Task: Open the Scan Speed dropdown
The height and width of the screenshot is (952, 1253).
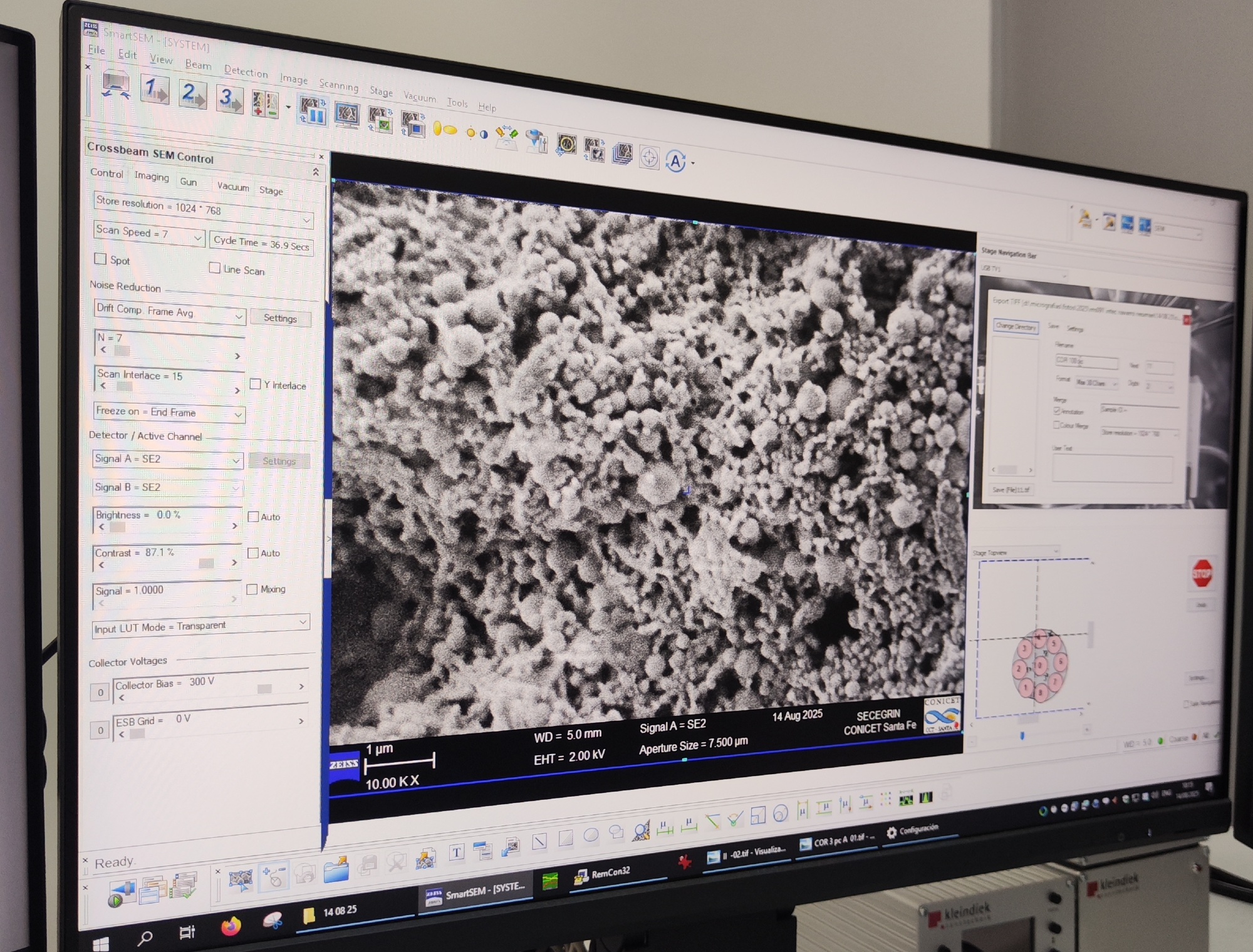Action: tap(197, 238)
